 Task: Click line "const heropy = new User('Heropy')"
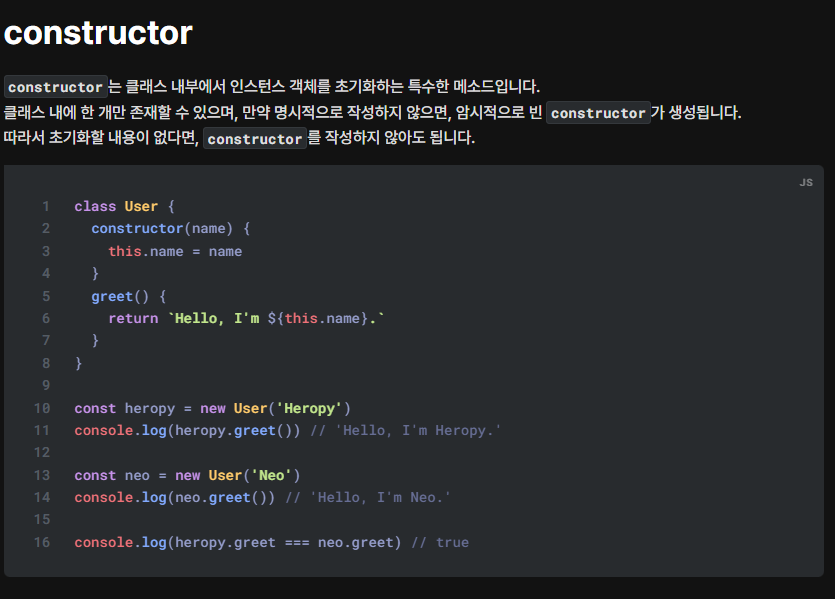[x=213, y=408]
